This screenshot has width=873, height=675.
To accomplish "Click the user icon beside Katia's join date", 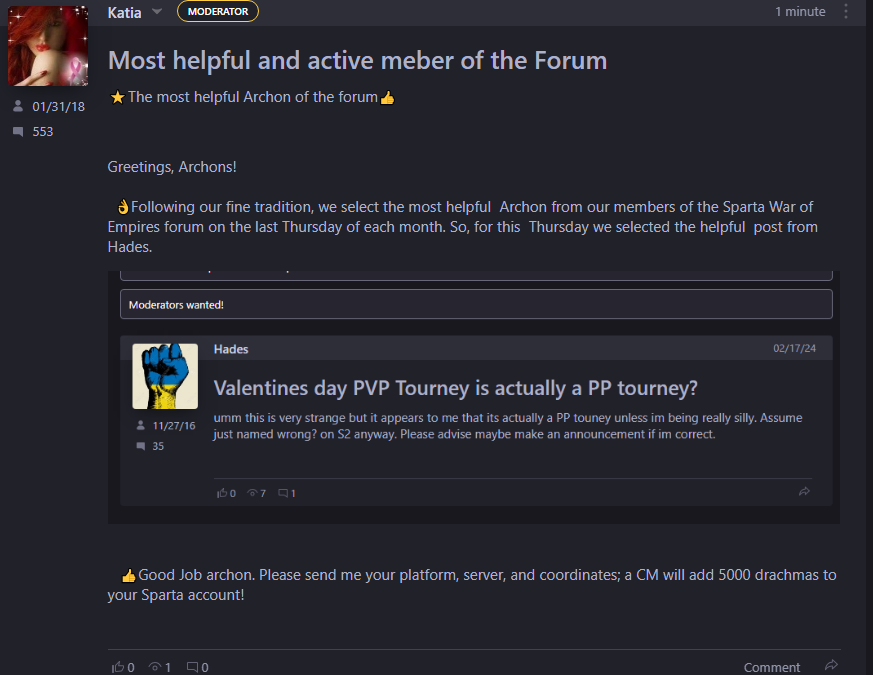I will click(x=18, y=106).
